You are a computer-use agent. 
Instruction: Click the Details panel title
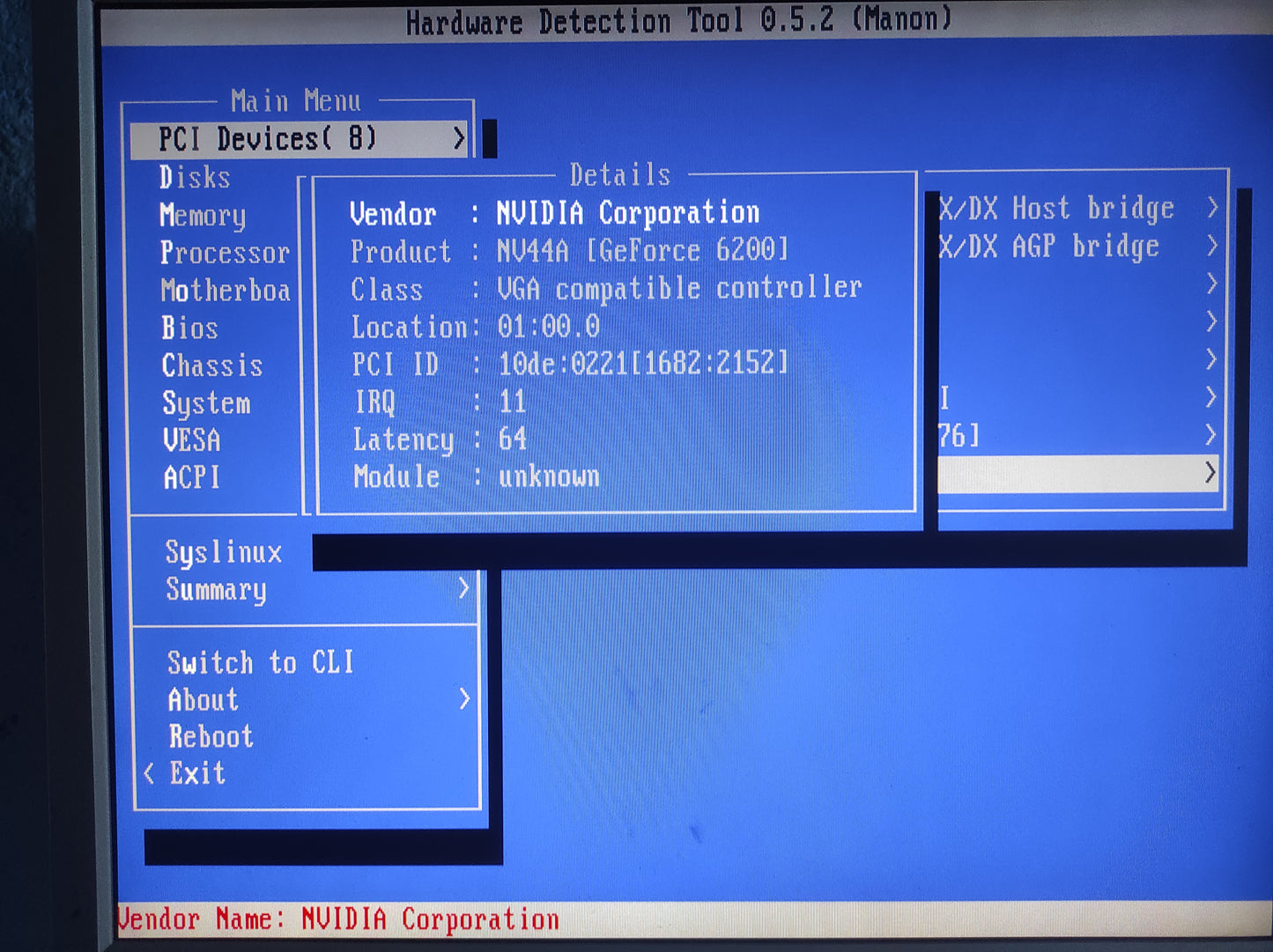pyautogui.click(x=620, y=175)
